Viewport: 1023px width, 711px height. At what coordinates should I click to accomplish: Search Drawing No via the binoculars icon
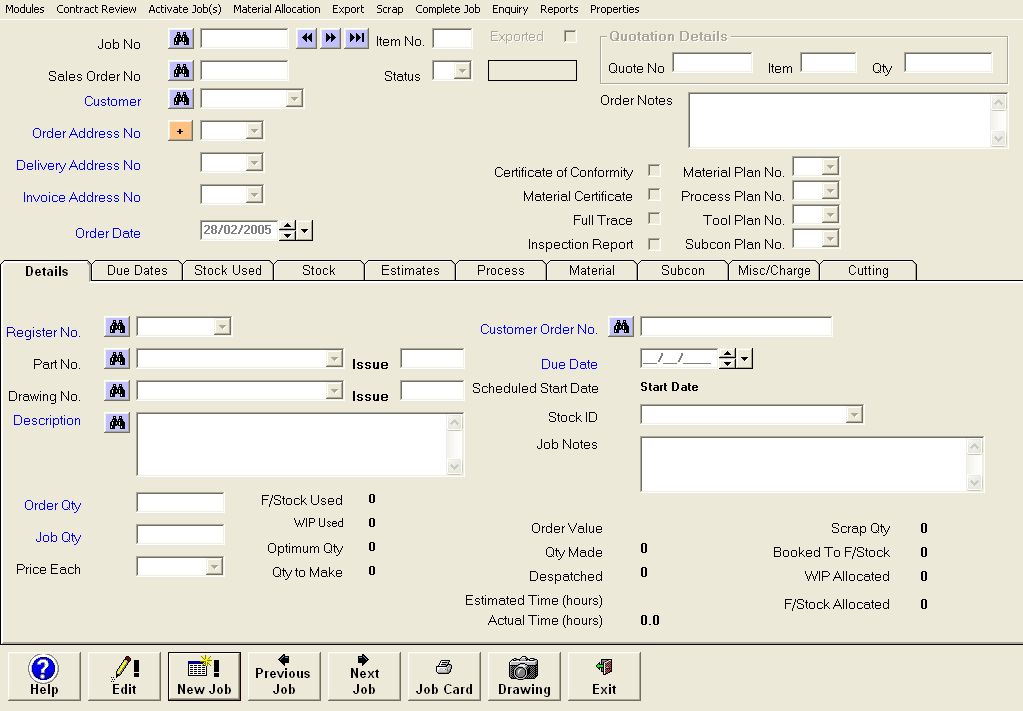coord(116,390)
